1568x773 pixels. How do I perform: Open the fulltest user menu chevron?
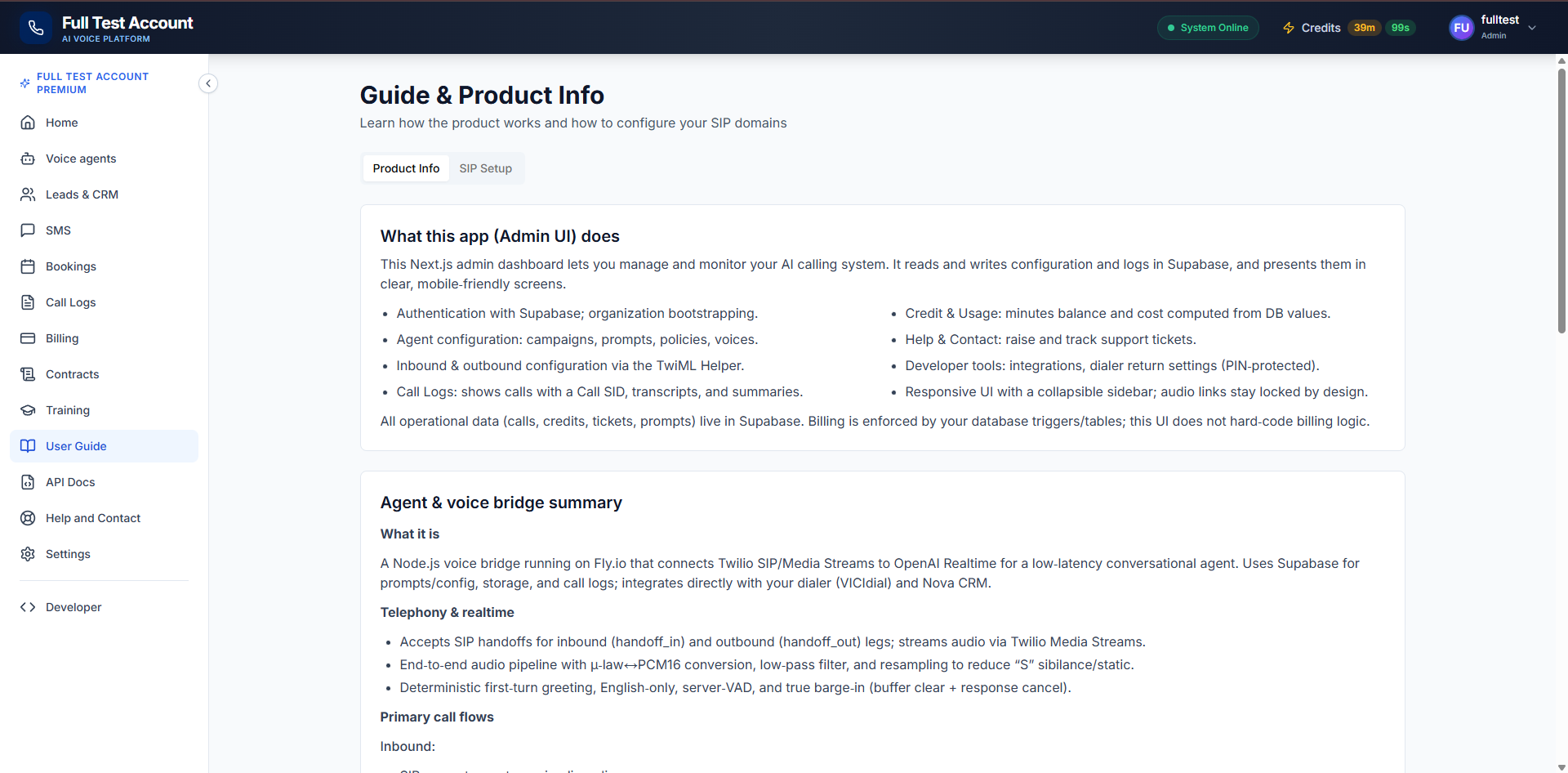1532,28
